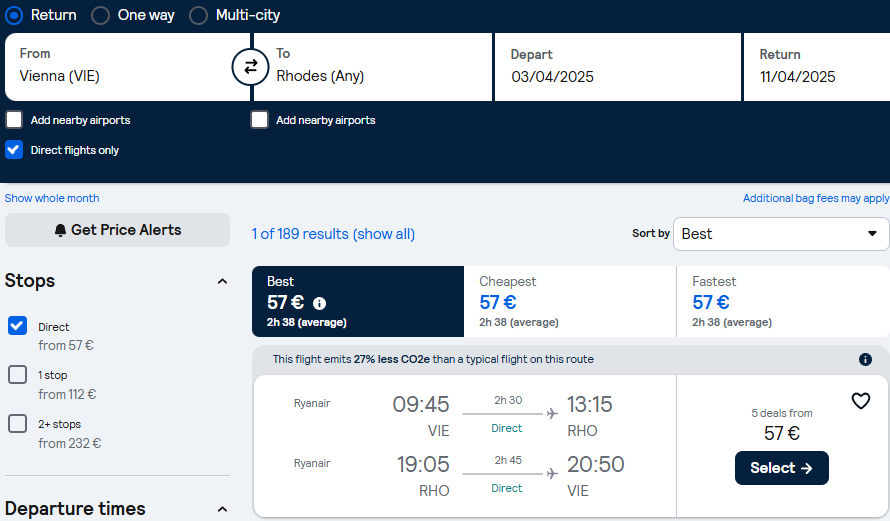Select the One way radio button
890x521 pixels.
[100, 15]
